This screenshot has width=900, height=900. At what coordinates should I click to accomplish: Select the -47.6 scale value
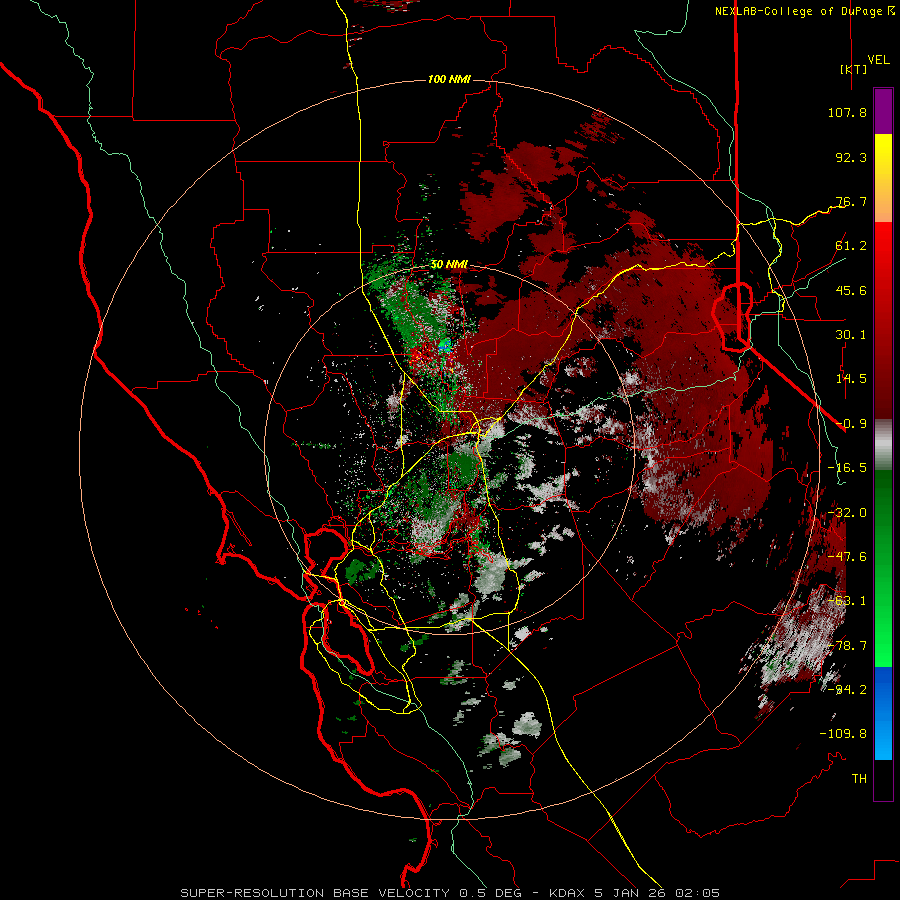click(847, 557)
